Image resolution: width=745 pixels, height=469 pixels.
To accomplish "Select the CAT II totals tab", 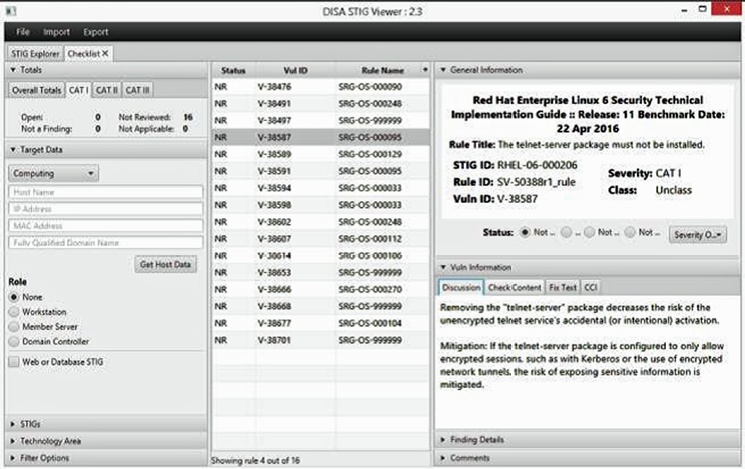I will [x=106, y=90].
